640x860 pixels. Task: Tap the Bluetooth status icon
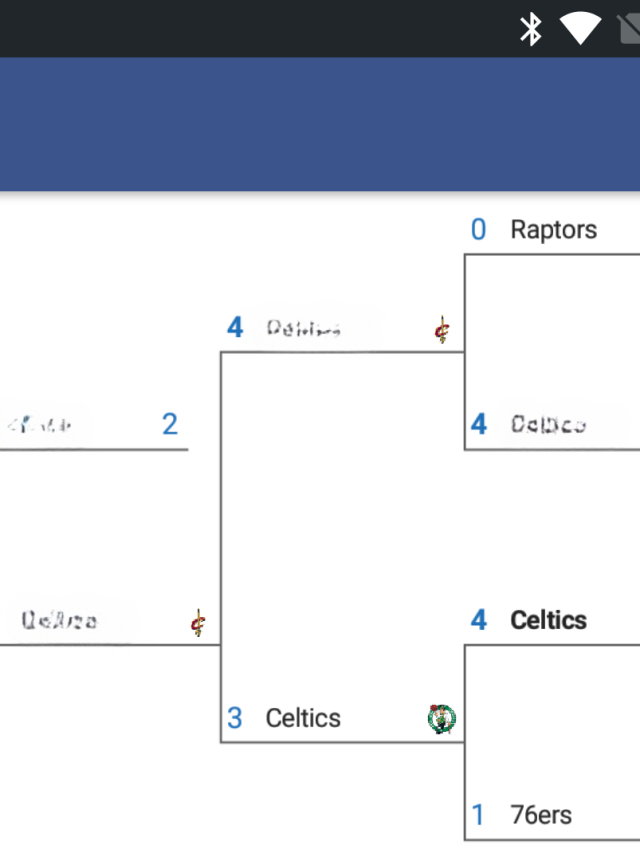(x=530, y=29)
